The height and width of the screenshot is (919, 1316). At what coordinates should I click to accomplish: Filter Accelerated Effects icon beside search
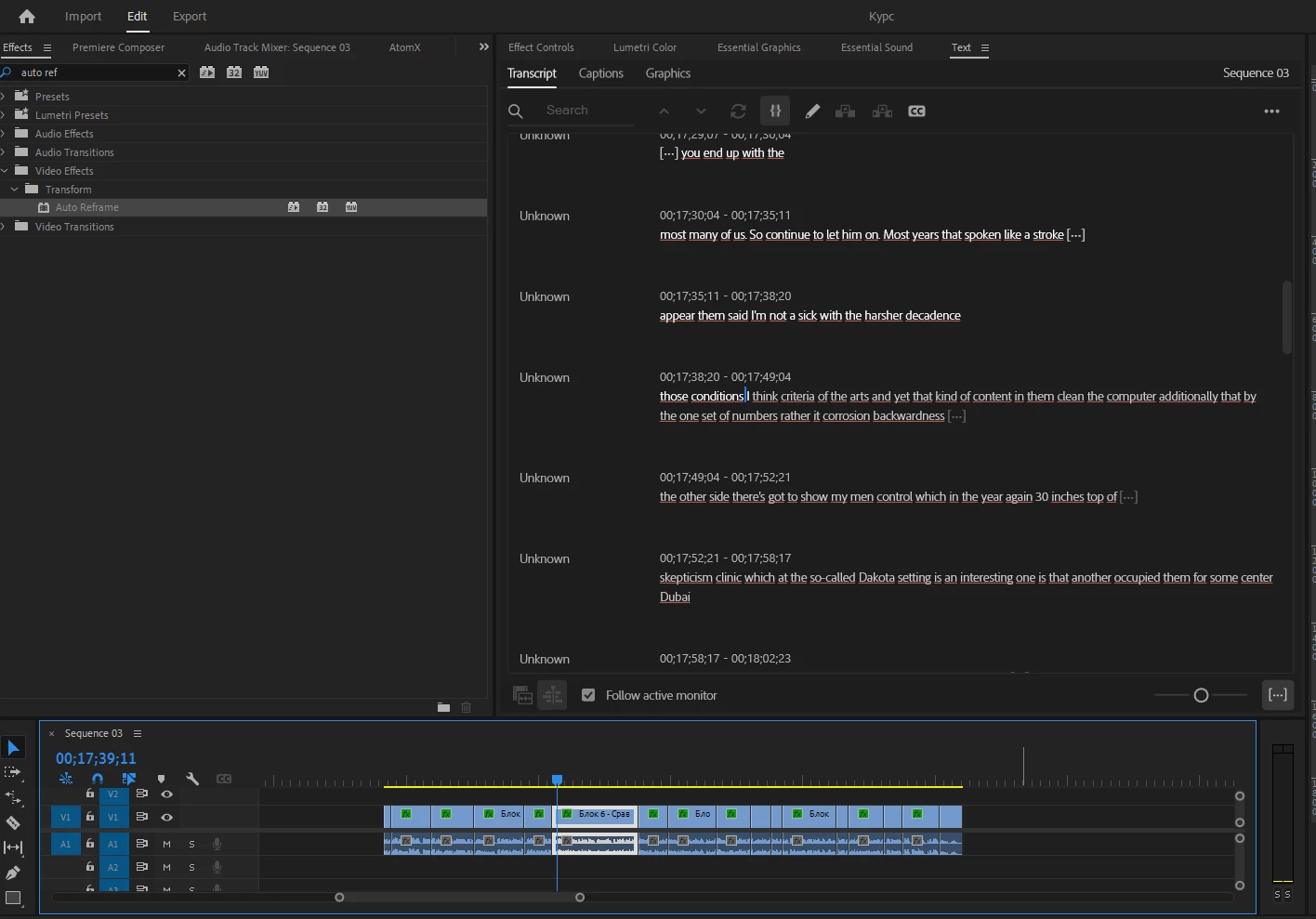coord(207,72)
